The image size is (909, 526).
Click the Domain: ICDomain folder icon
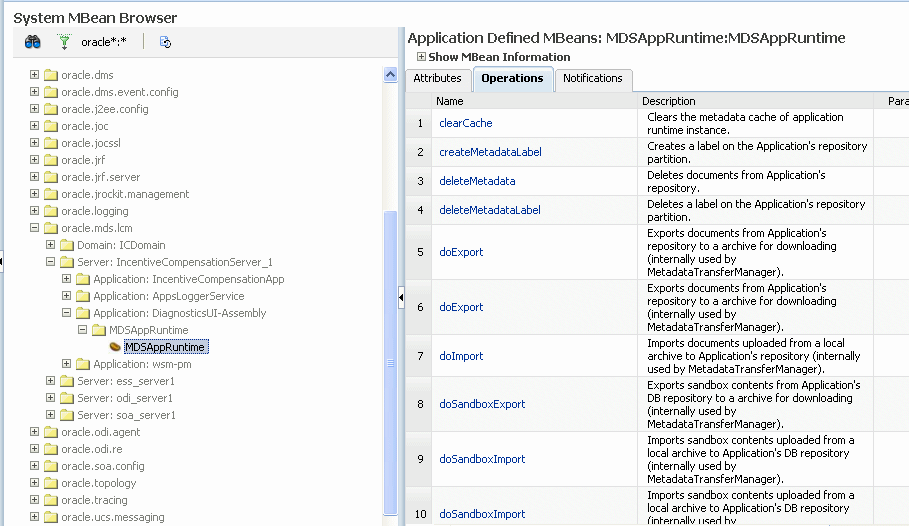point(67,245)
